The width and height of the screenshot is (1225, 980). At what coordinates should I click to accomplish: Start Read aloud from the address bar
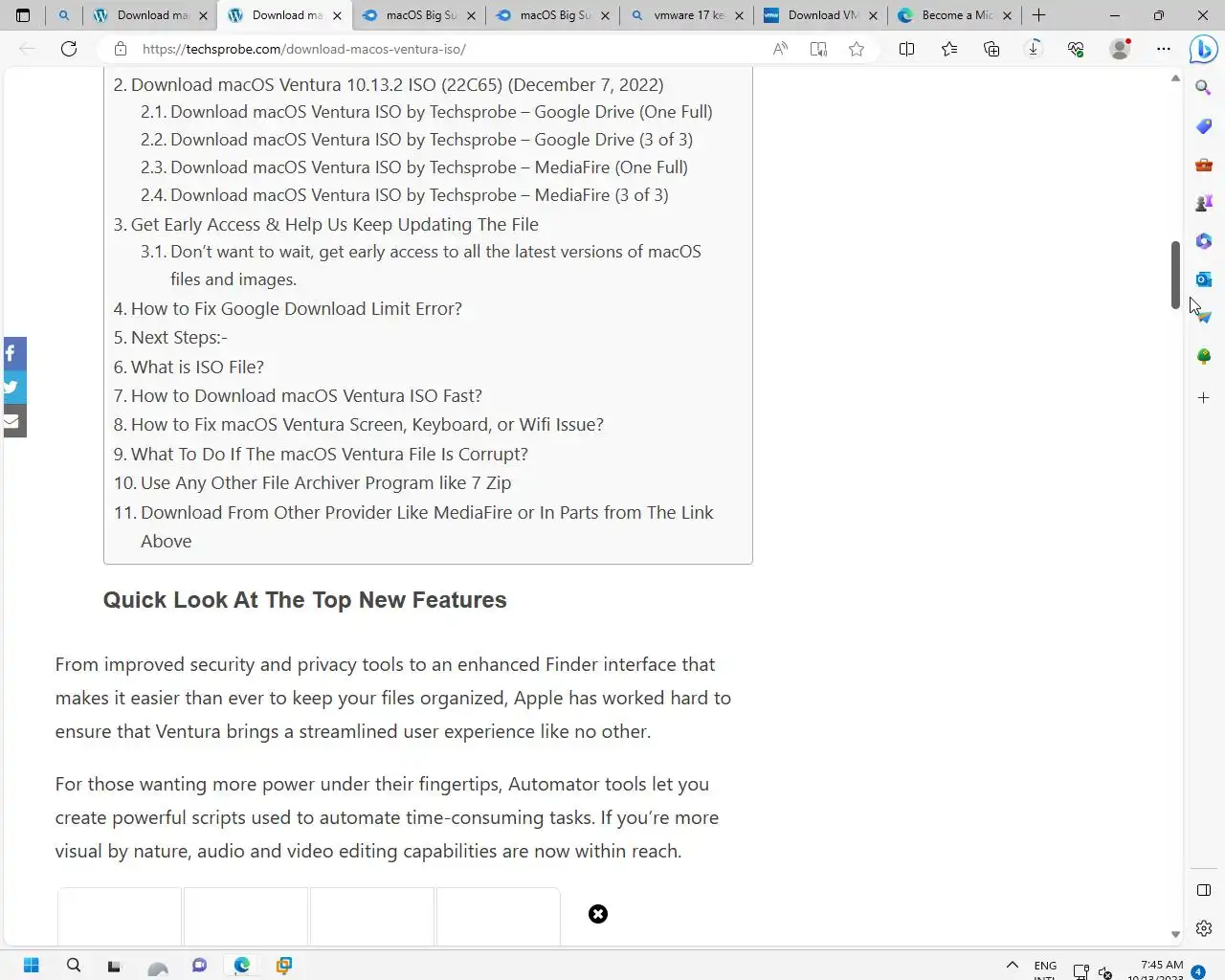(780, 49)
